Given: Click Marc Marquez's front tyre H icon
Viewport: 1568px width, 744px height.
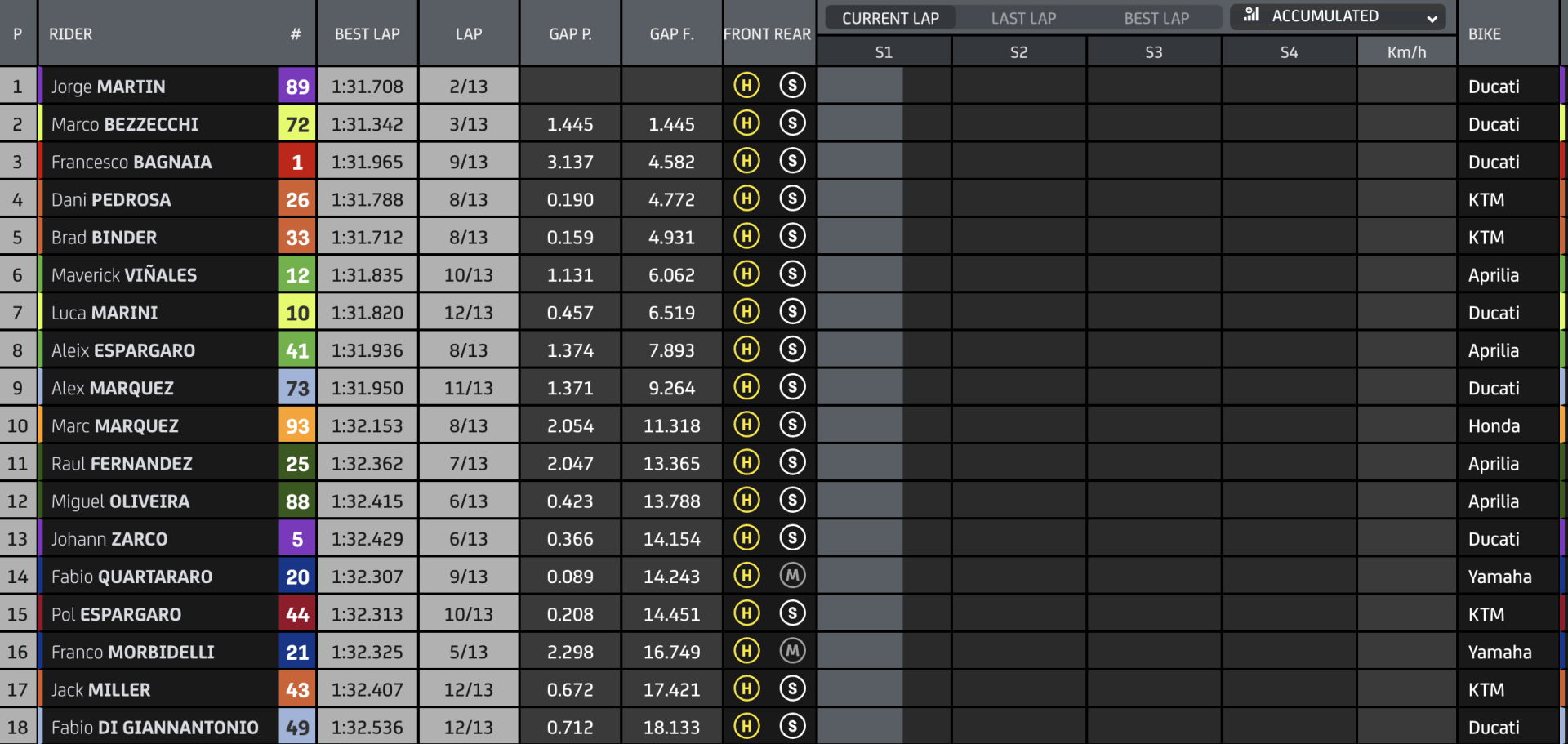Looking at the screenshot, I should pyautogui.click(x=746, y=425).
